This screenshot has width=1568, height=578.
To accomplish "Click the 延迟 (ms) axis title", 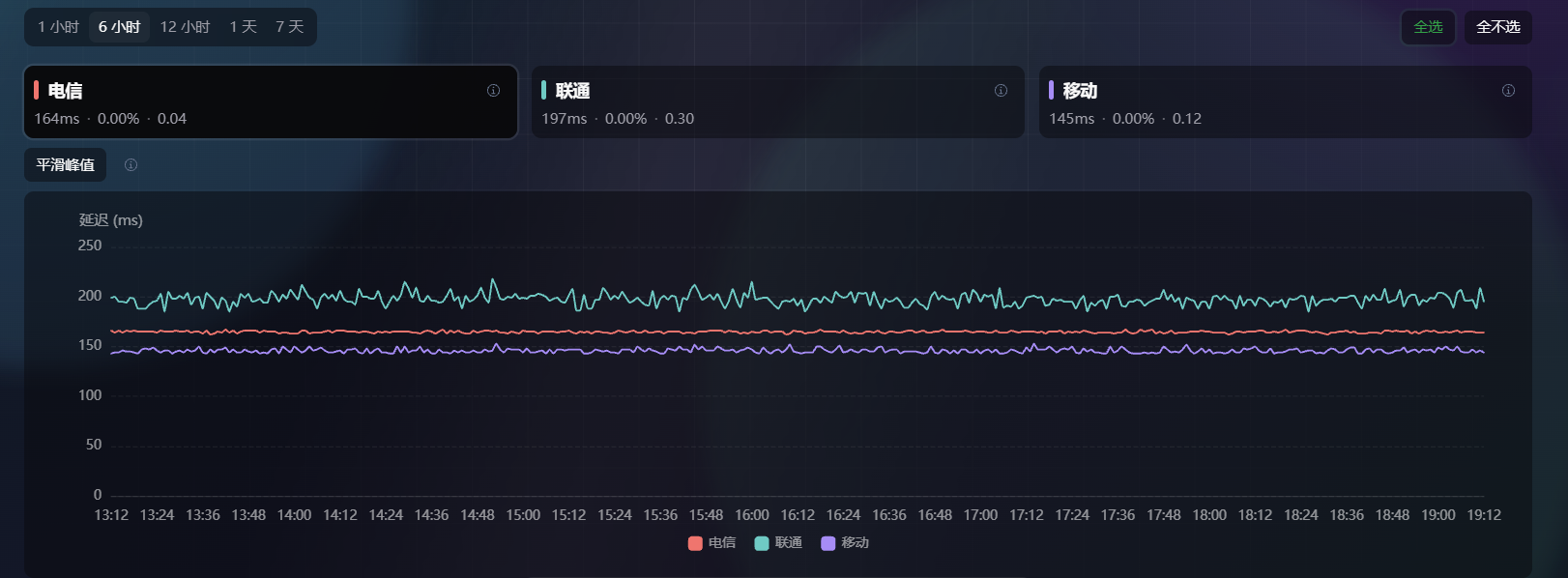I will pyautogui.click(x=111, y=220).
